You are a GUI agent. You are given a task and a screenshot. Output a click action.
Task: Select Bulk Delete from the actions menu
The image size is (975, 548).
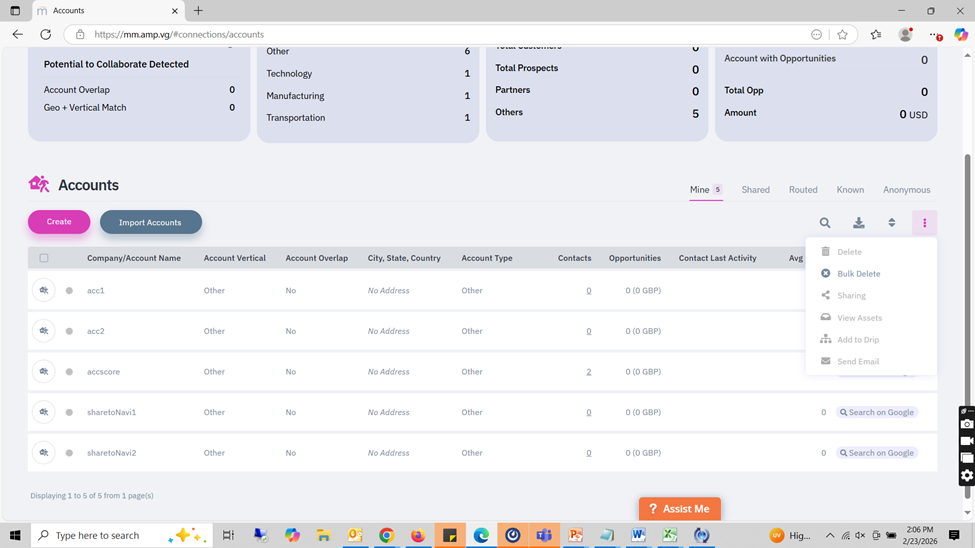(x=858, y=274)
